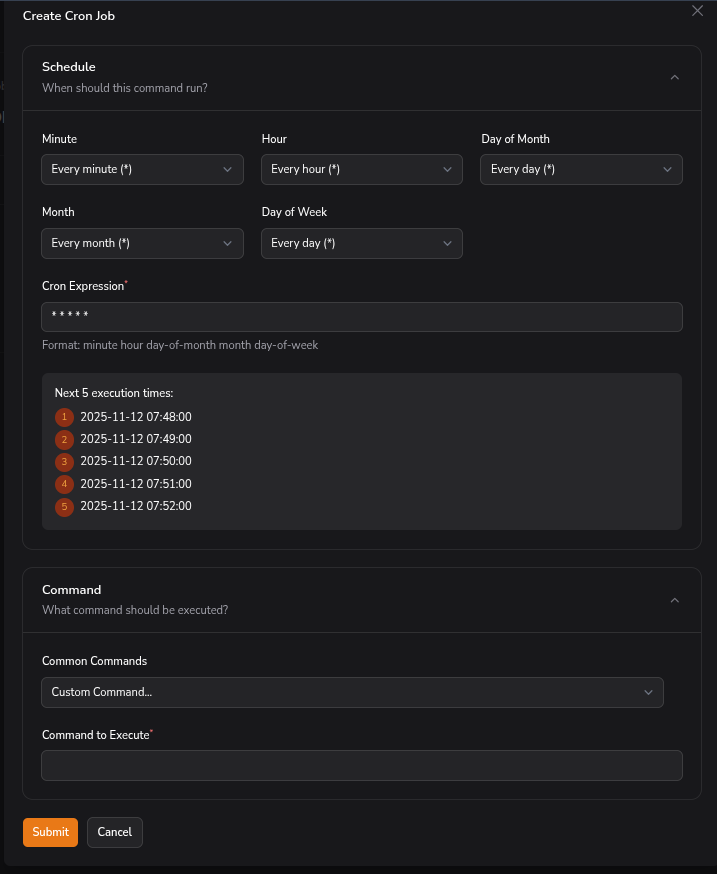The width and height of the screenshot is (717, 874).
Task: Click execution time badge number 2
Action: coord(65,440)
